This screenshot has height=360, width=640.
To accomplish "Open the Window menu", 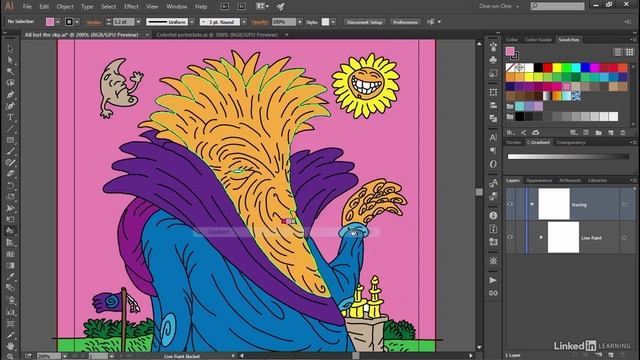I will pyautogui.click(x=177, y=7).
